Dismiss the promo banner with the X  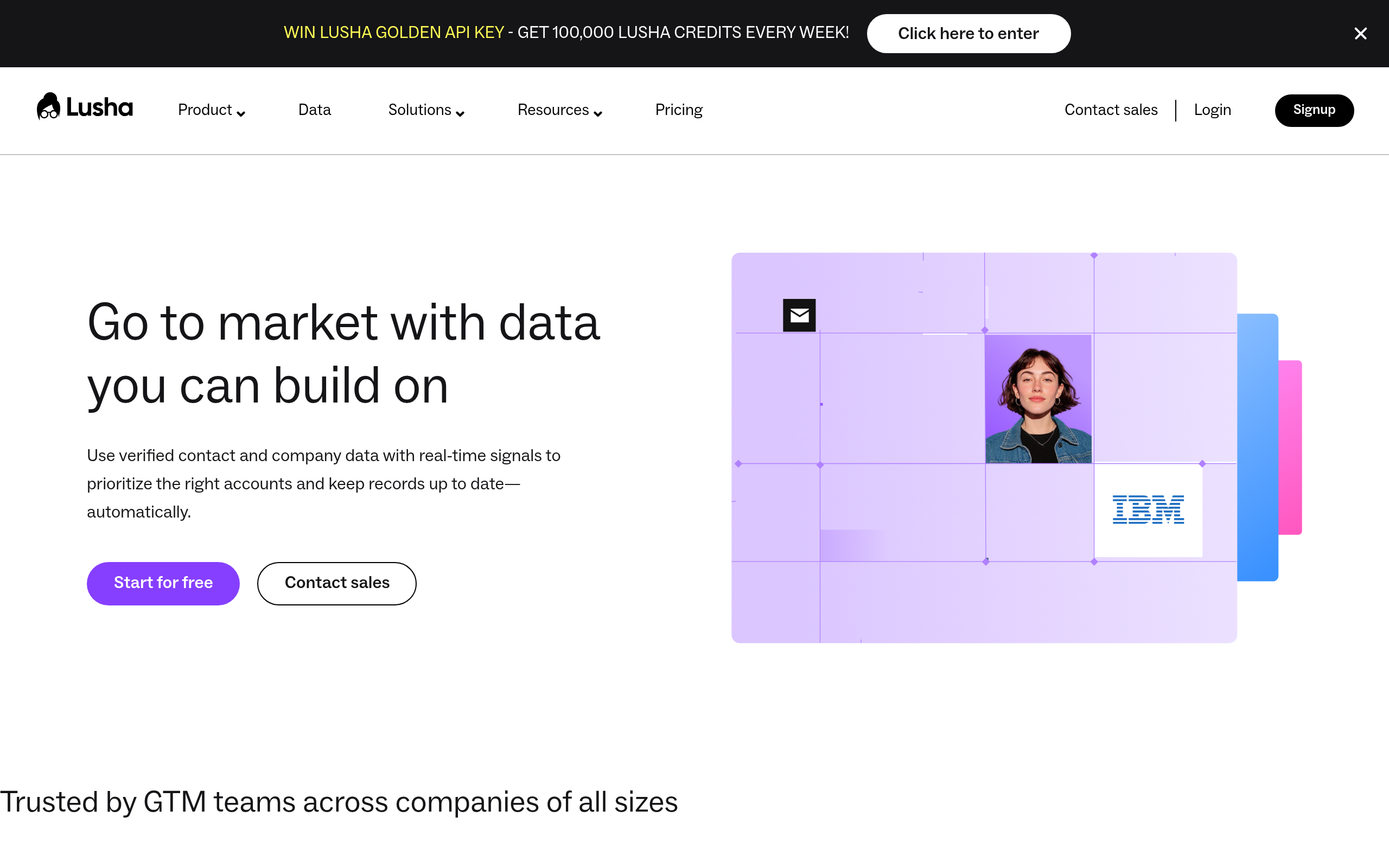coord(1360,34)
